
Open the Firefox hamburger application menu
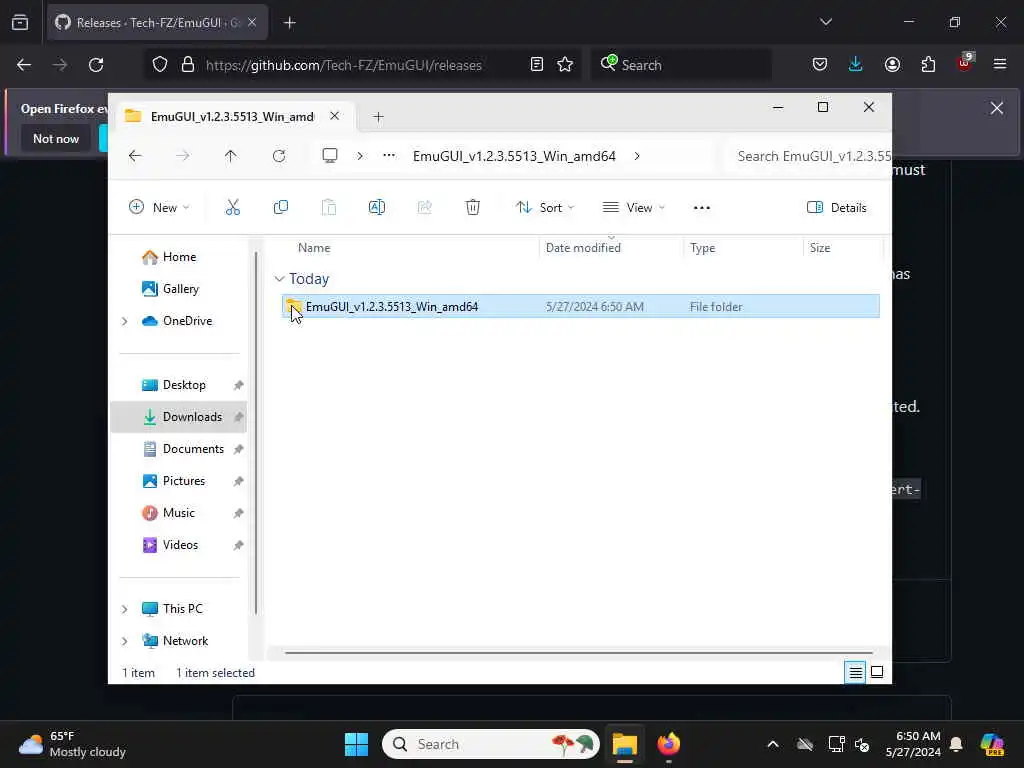point(1000,64)
